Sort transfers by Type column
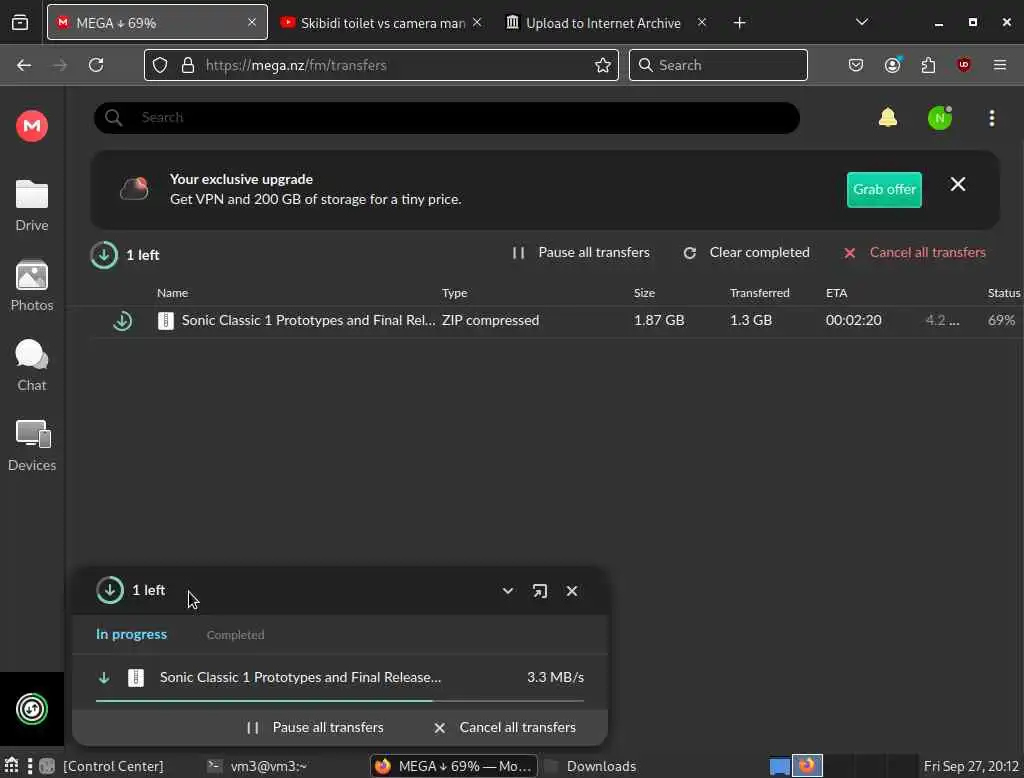This screenshot has height=778, width=1024. pos(454,293)
